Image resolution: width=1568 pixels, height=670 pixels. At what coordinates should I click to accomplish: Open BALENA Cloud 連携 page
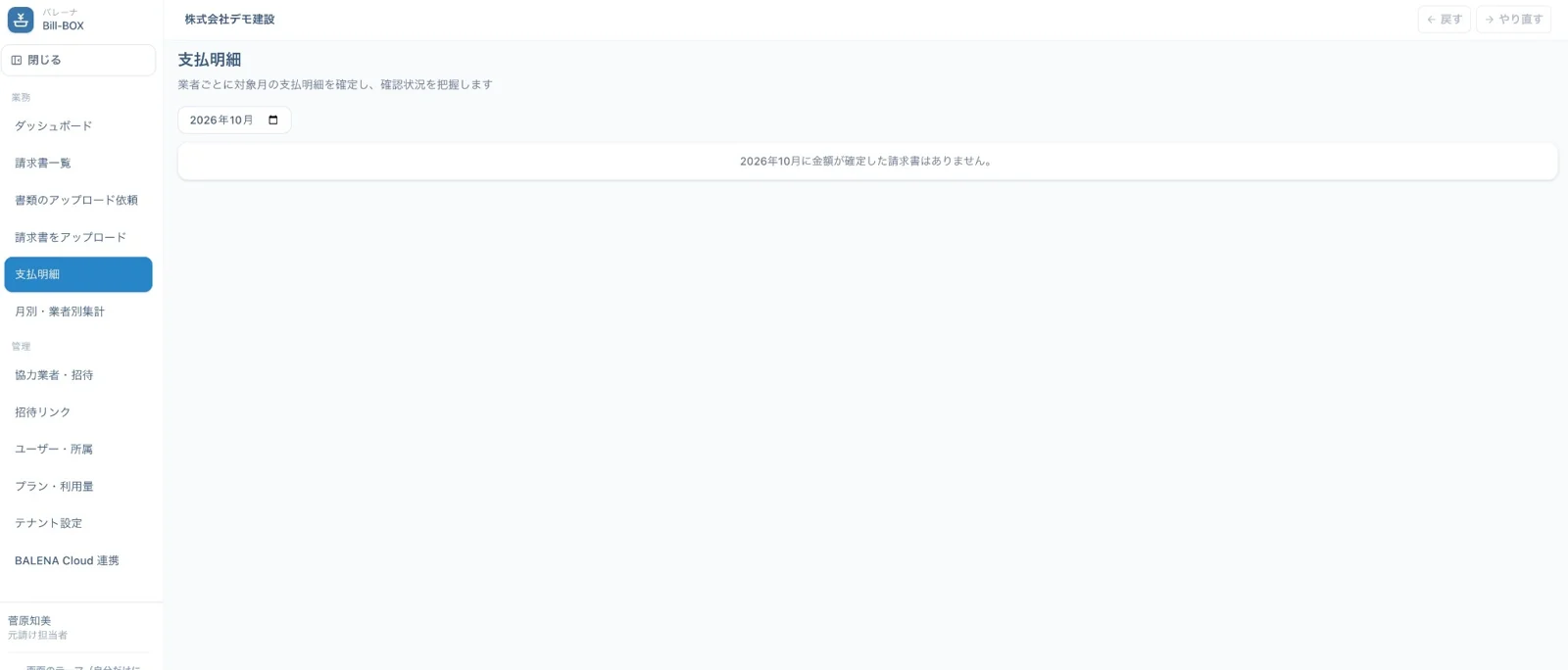point(78,560)
